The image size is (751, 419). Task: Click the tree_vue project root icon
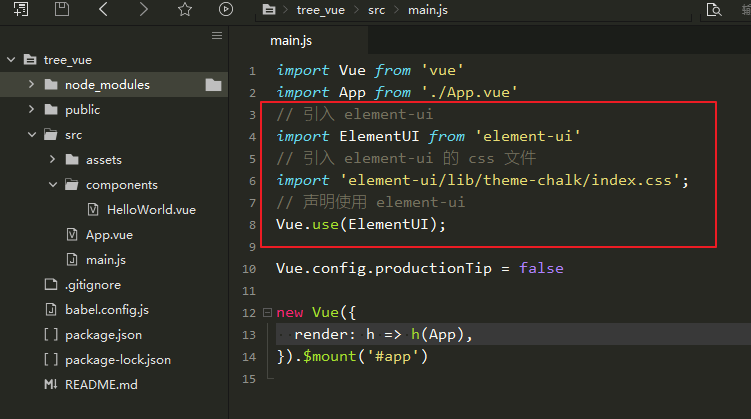(30, 59)
